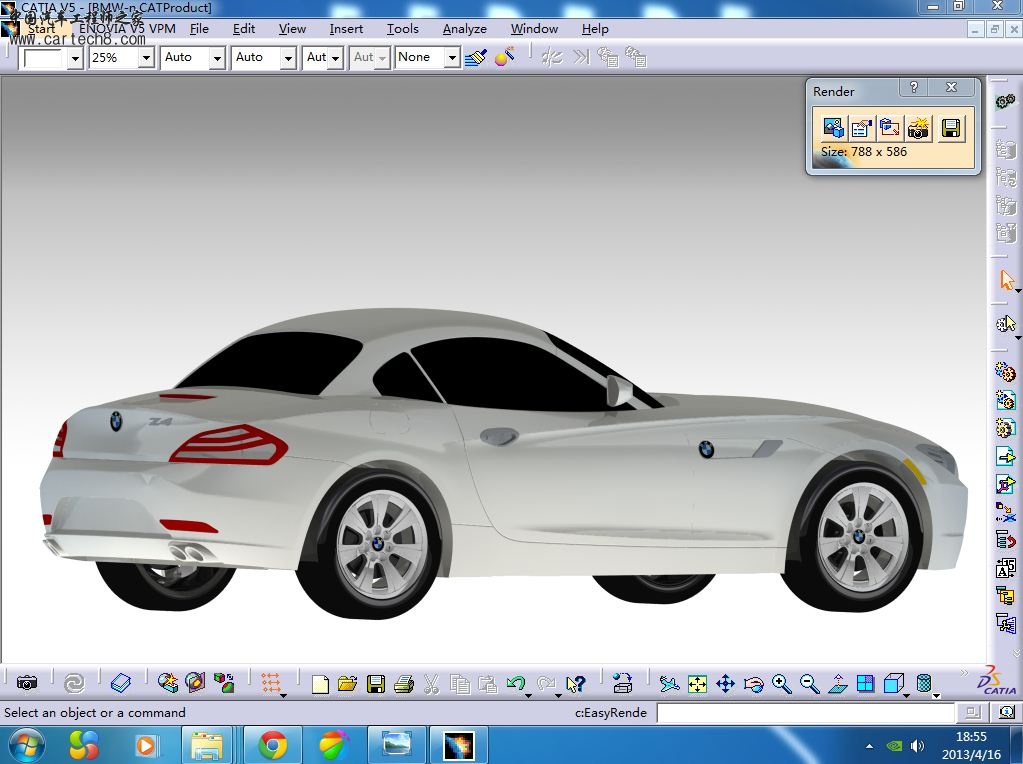
Task: Click the colored cubes icon in bottom toolbar
Action: click(x=224, y=683)
